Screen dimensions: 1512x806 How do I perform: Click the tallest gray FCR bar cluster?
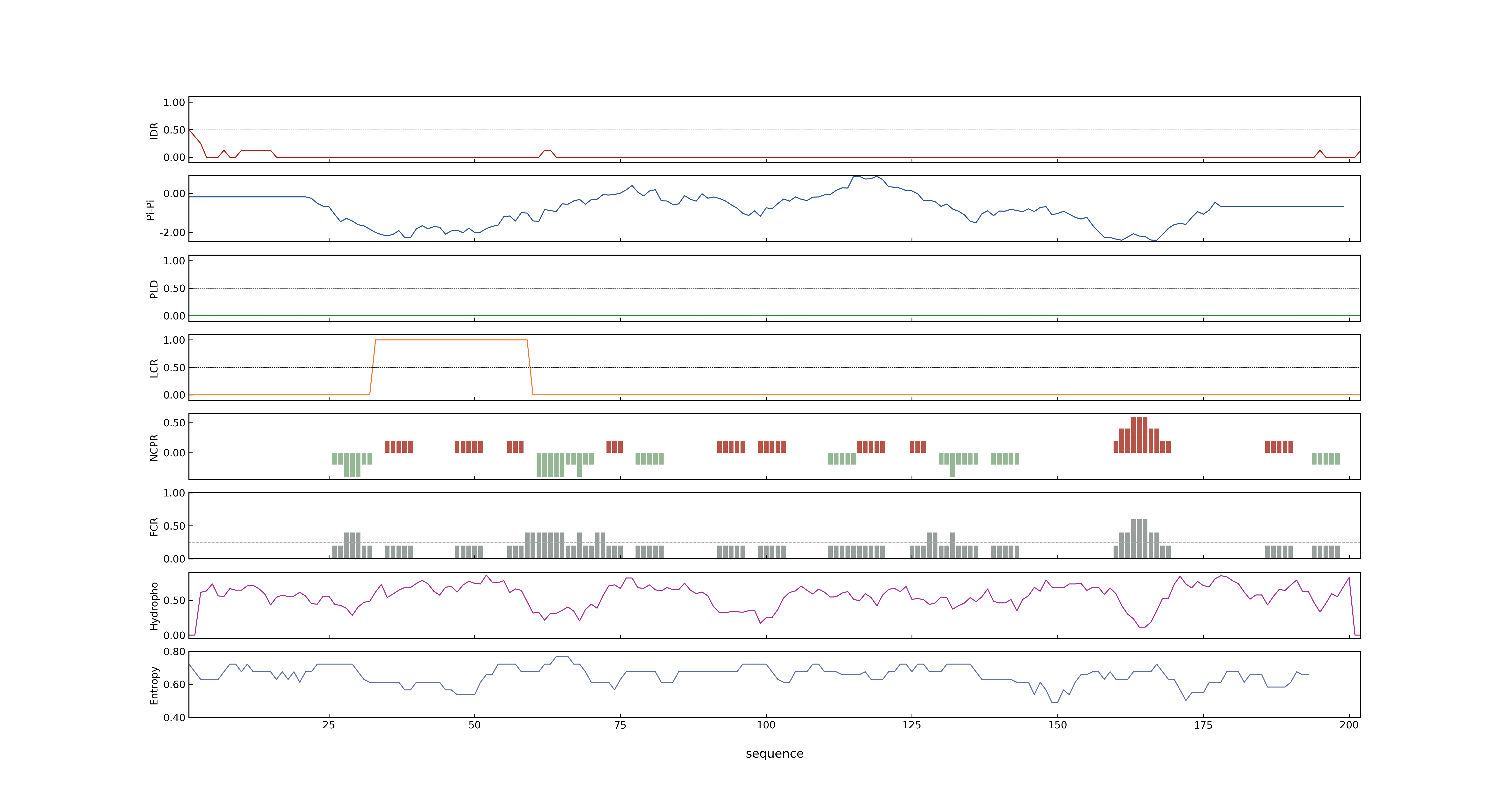(x=1142, y=539)
